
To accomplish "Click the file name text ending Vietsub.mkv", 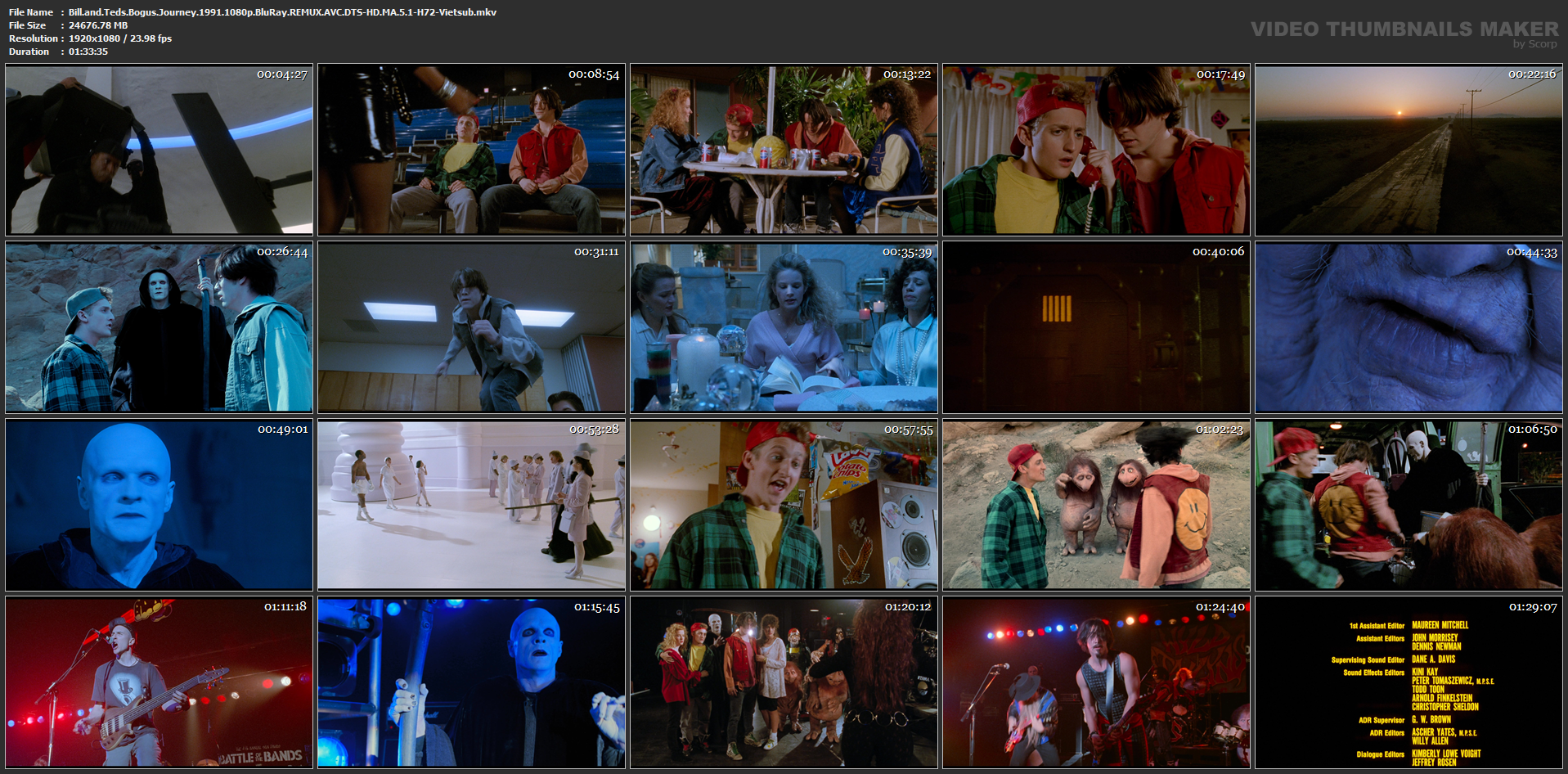I will pos(282,12).
